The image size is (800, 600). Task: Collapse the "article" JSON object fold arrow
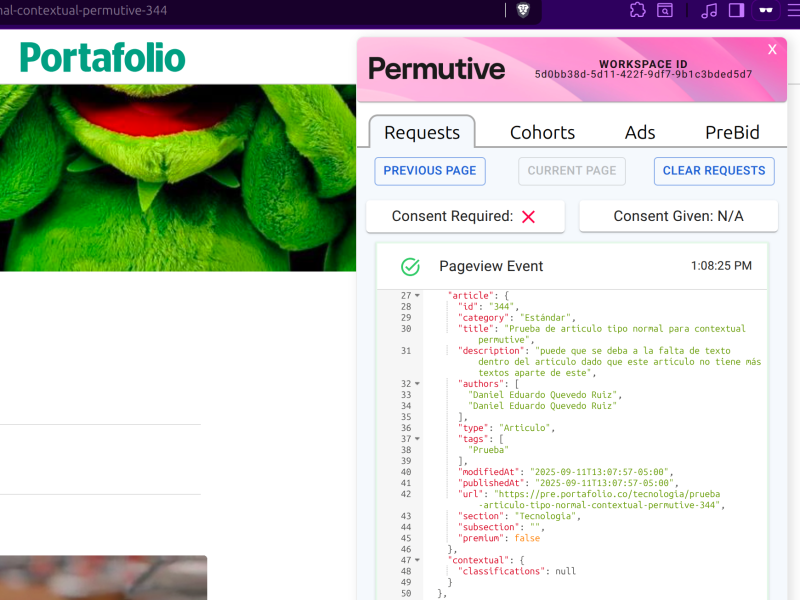(x=418, y=296)
